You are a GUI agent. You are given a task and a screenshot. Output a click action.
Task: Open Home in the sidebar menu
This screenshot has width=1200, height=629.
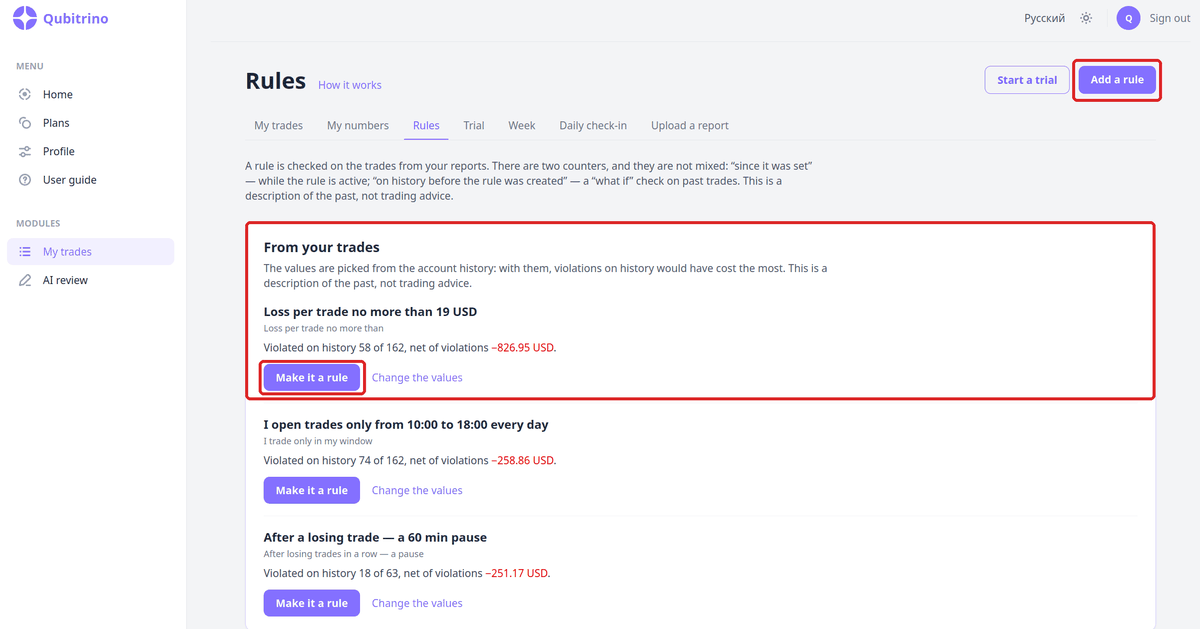[x=90, y=94]
